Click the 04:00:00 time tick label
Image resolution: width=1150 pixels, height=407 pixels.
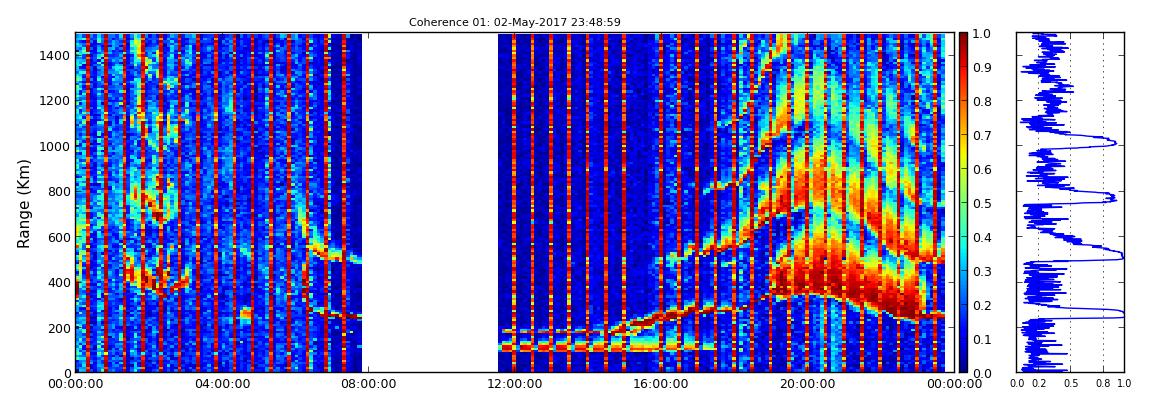click(222, 384)
